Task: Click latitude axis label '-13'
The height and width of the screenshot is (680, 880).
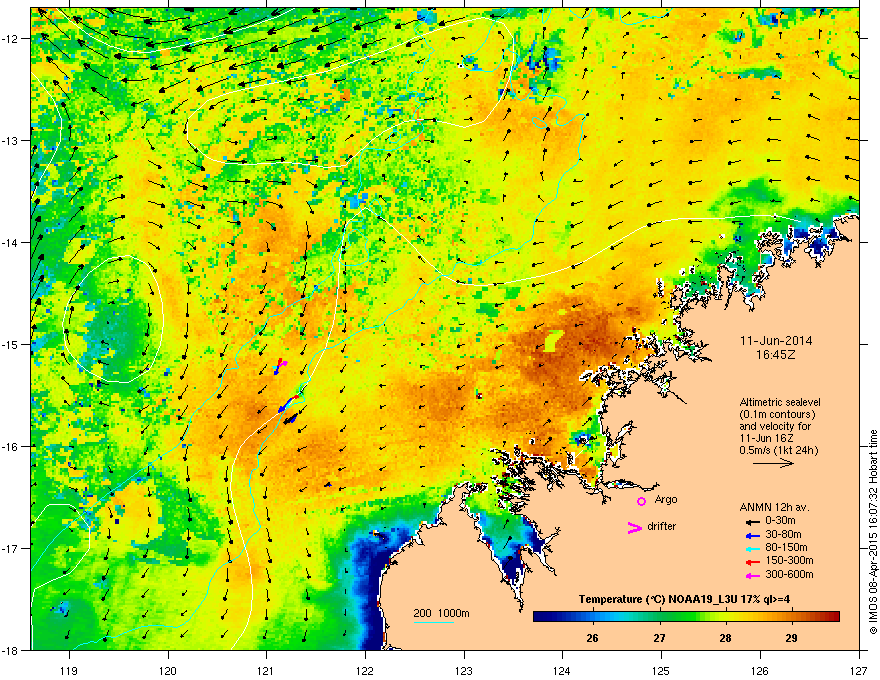Action: [11, 141]
